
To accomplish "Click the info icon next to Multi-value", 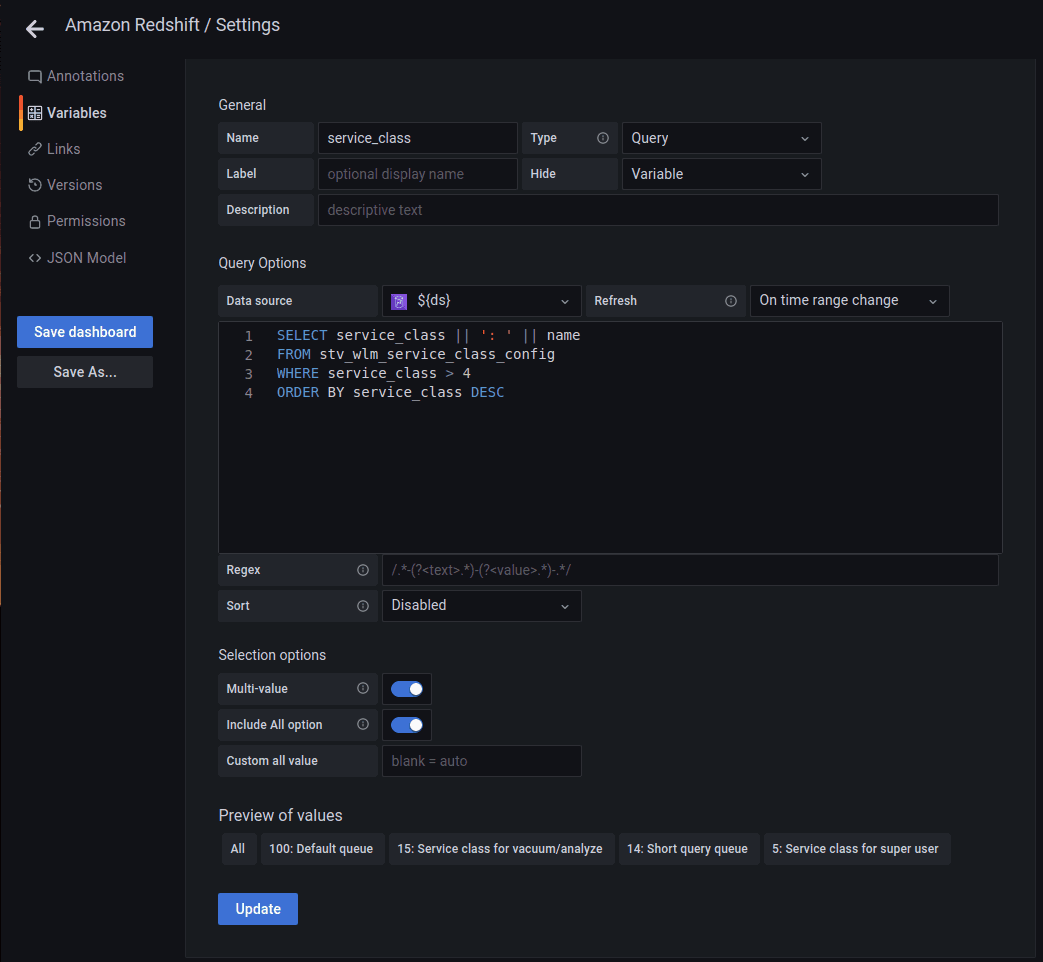I will [363, 689].
